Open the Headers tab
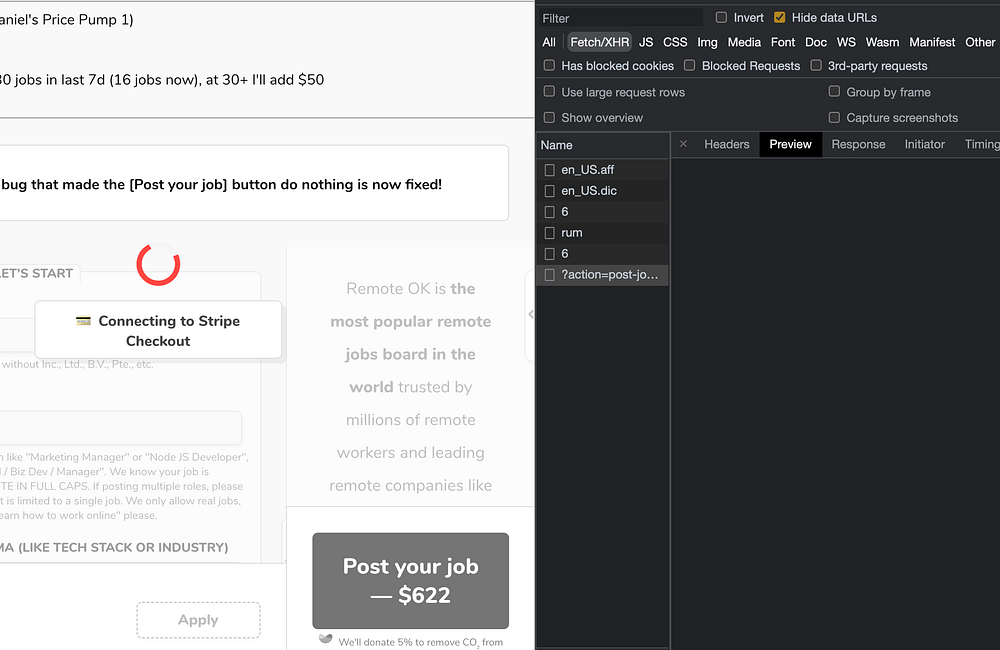This screenshot has width=1000, height=650. (726, 144)
